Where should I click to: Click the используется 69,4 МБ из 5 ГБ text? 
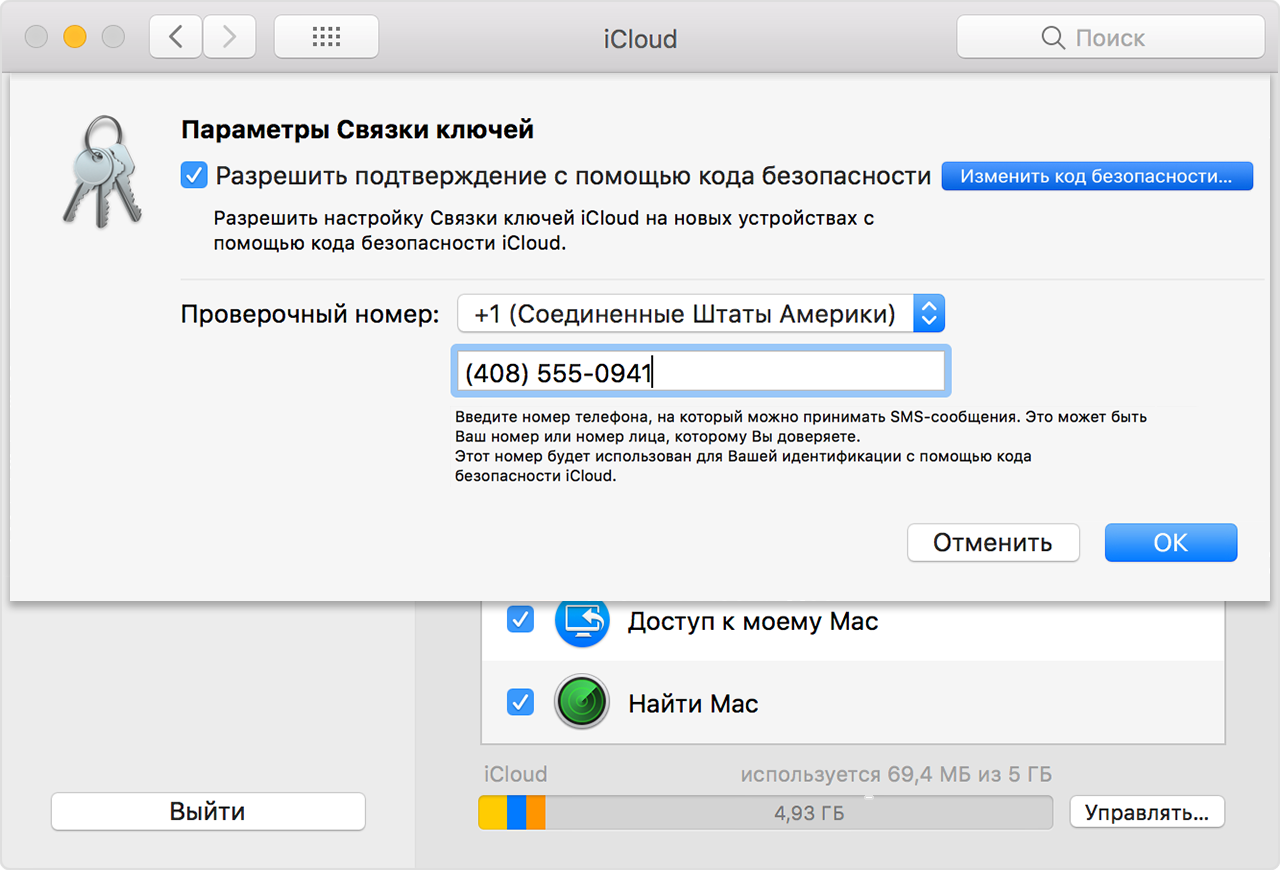pyautogui.click(x=896, y=774)
